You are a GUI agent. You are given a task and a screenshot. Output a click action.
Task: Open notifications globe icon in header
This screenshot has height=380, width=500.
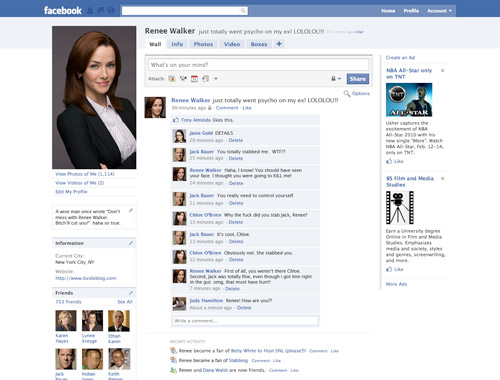point(111,11)
